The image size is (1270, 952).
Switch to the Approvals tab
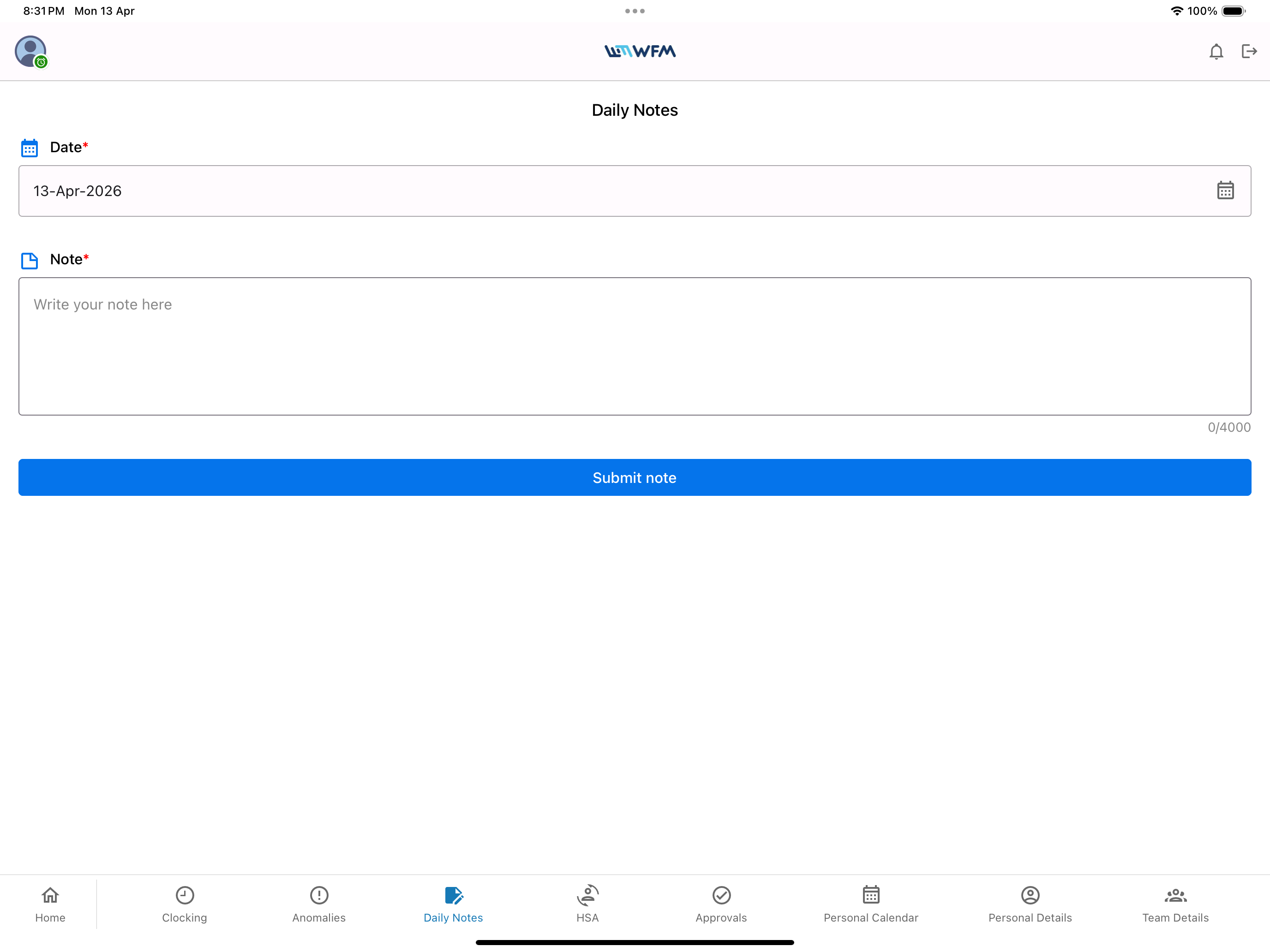[x=721, y=904]
